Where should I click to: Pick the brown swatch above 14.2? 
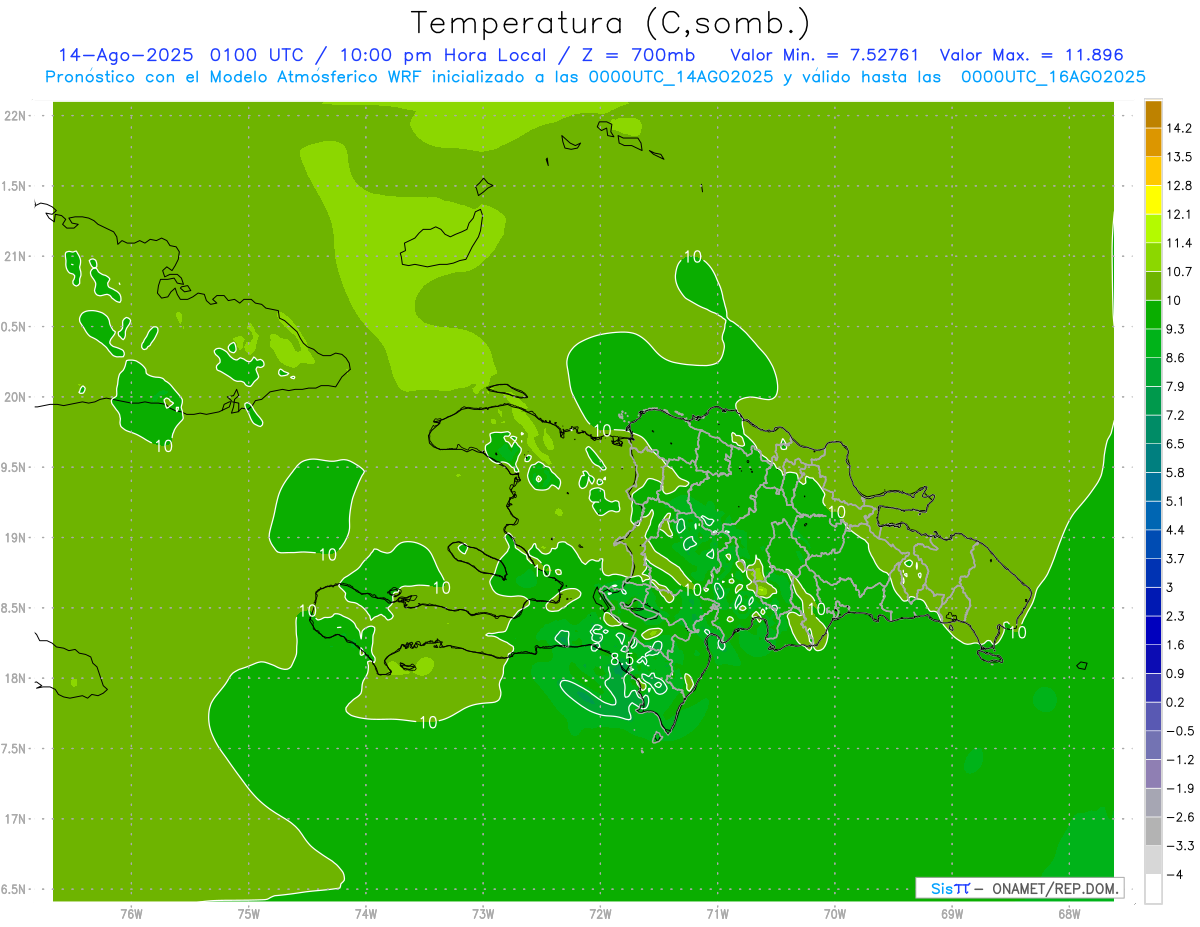click(x=1153, y=114)
